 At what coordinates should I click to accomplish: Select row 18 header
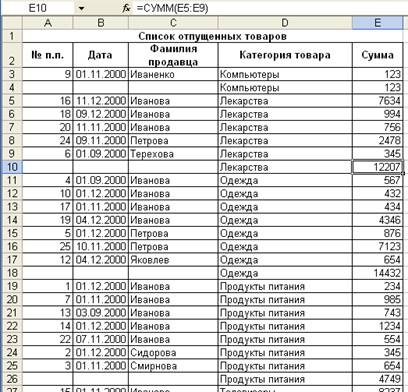click(12, 273)
